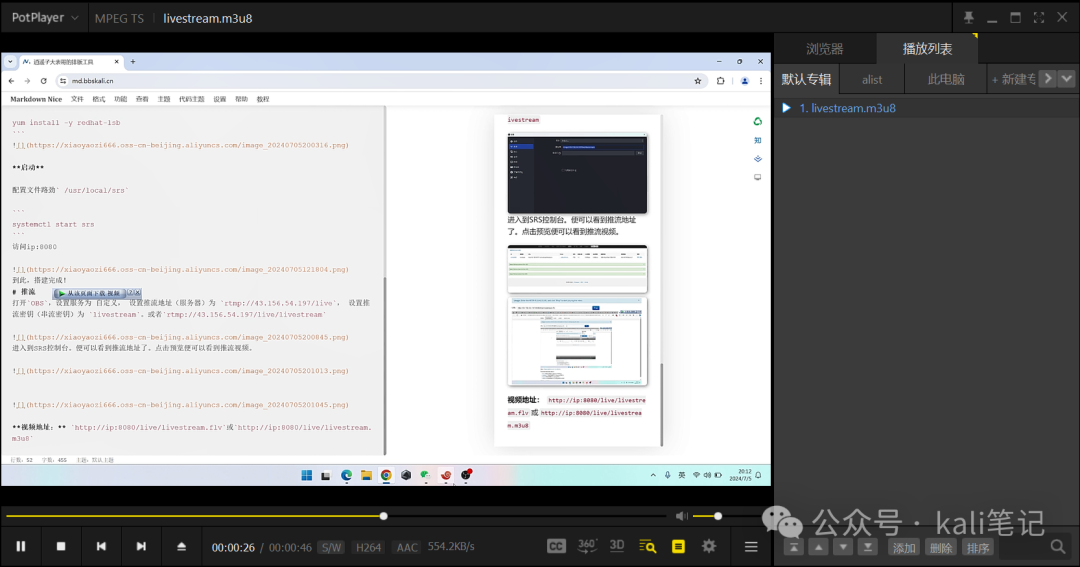The height and width of the screenshot is (567, 1080).
Task: Toggle PotPlayer fullscreen mode
Action: (1039, 18)
